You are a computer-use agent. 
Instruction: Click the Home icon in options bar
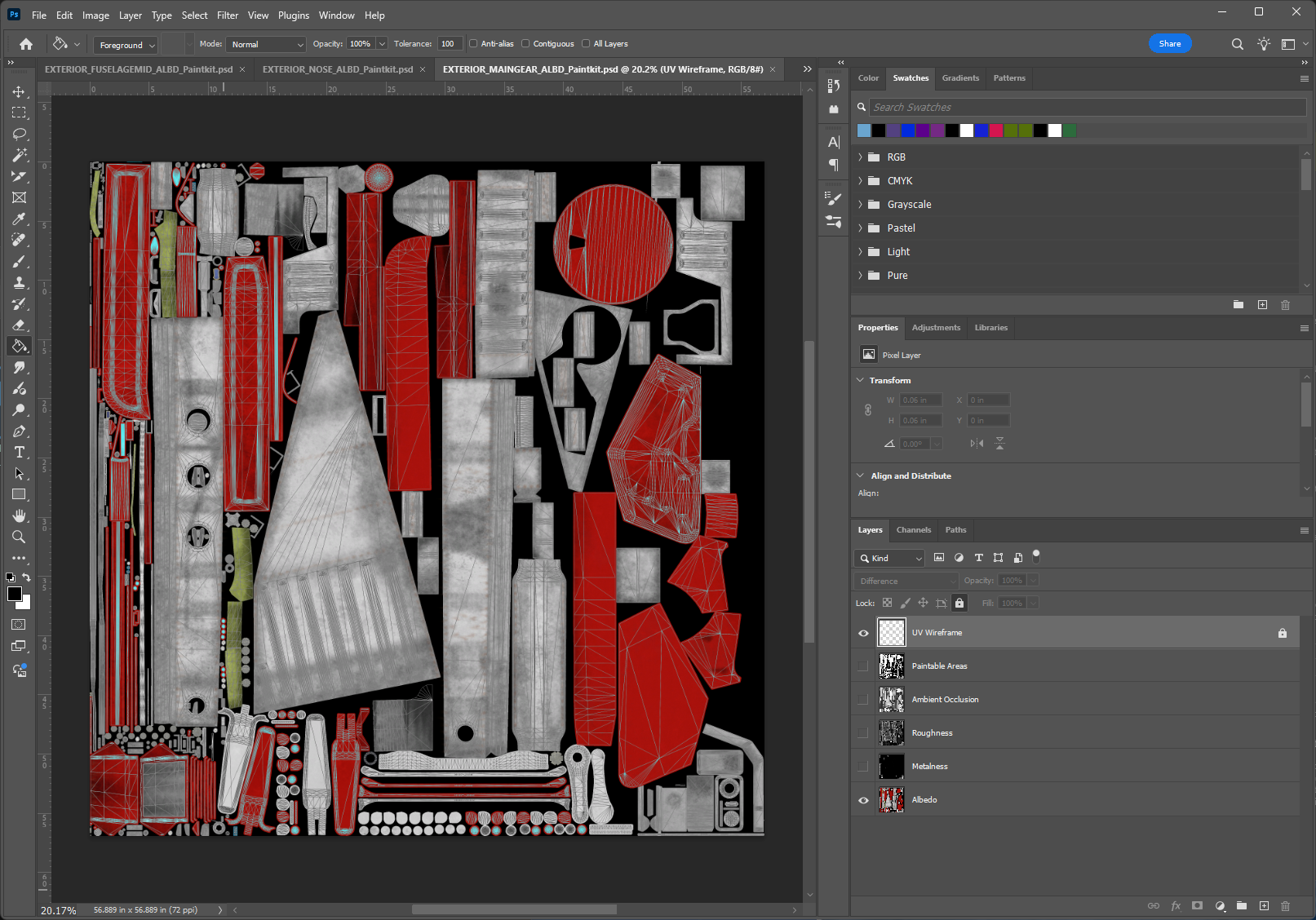(x=26, y=44)
